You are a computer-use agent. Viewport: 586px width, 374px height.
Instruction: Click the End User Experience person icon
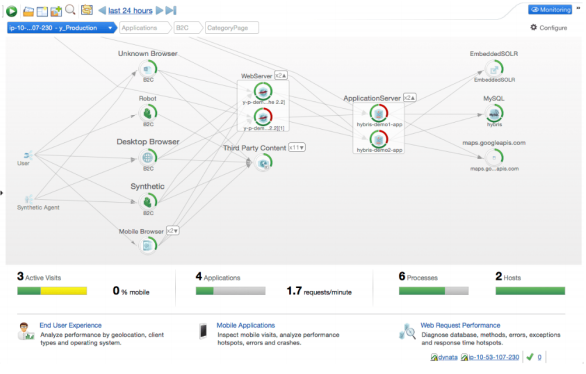[x=25, y=331]
